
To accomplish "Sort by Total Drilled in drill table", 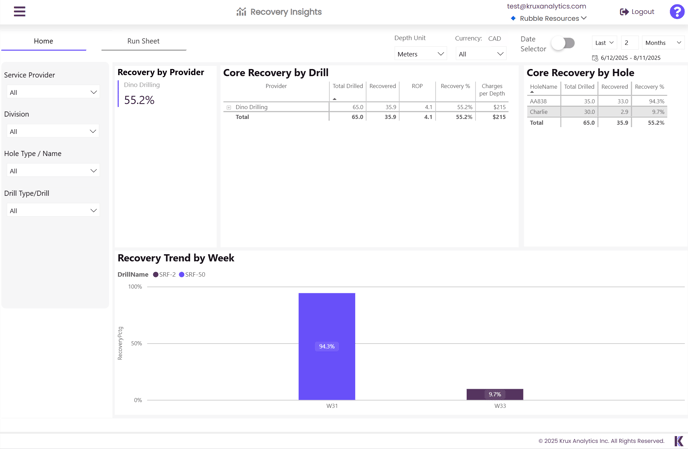I will (x=348, y=86).
